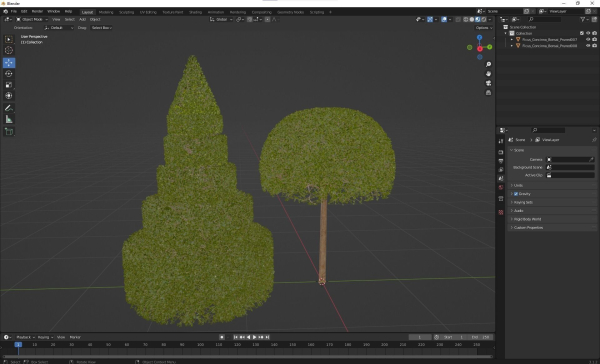Open the File menu
This screenshot has width=600, height=364.
13,11
